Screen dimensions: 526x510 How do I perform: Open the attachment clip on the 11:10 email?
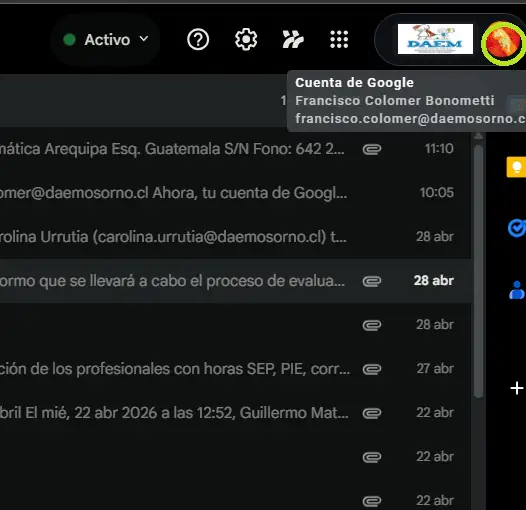(372, 149)
